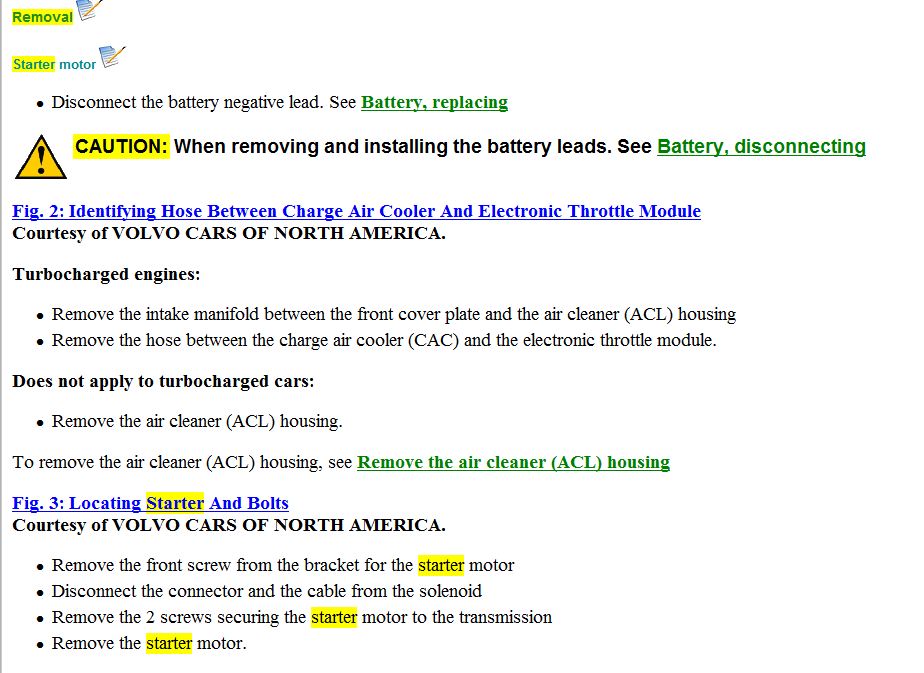Image resolution: width=924 pixels, height=673 pixels.
Task: Click 'To remove the air cleaner (ACL) housing, see' text
Action: coord(182,462)
